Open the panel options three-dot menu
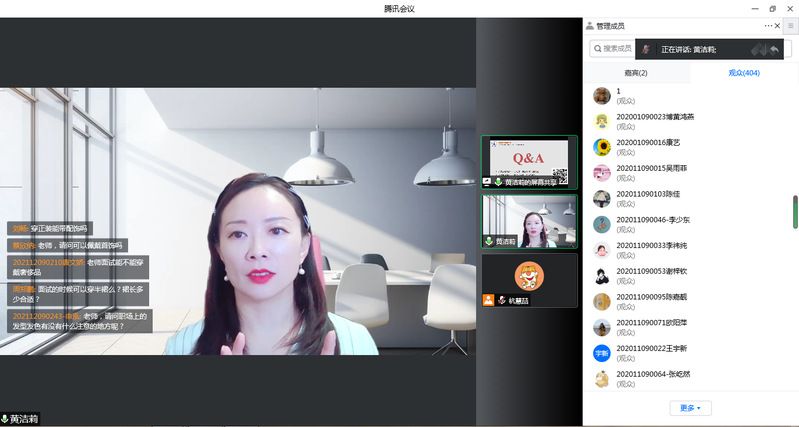This screenshot has width=799, height=427. pos(768,25)
